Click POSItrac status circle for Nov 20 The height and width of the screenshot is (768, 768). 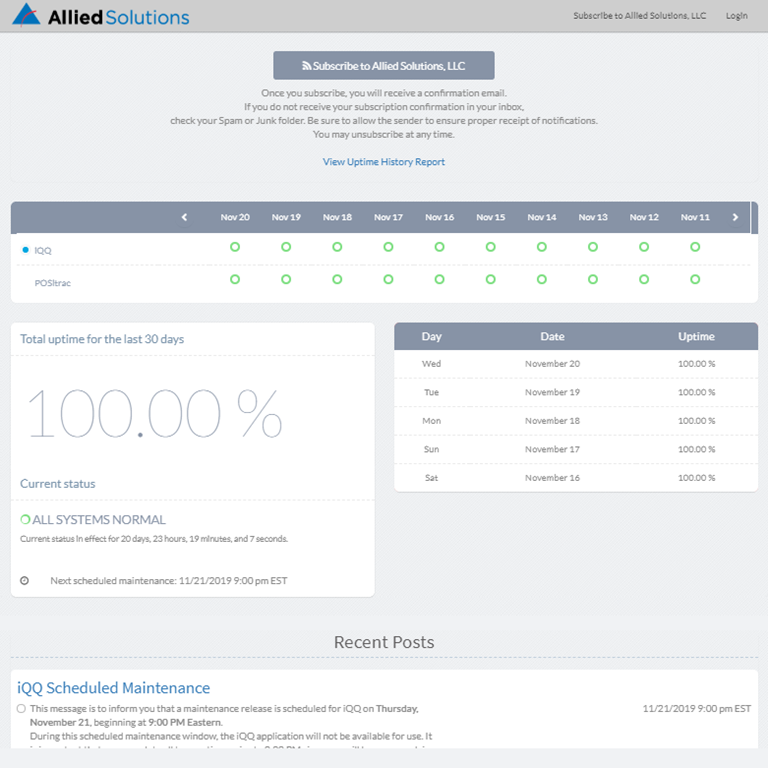pos(235,279)
